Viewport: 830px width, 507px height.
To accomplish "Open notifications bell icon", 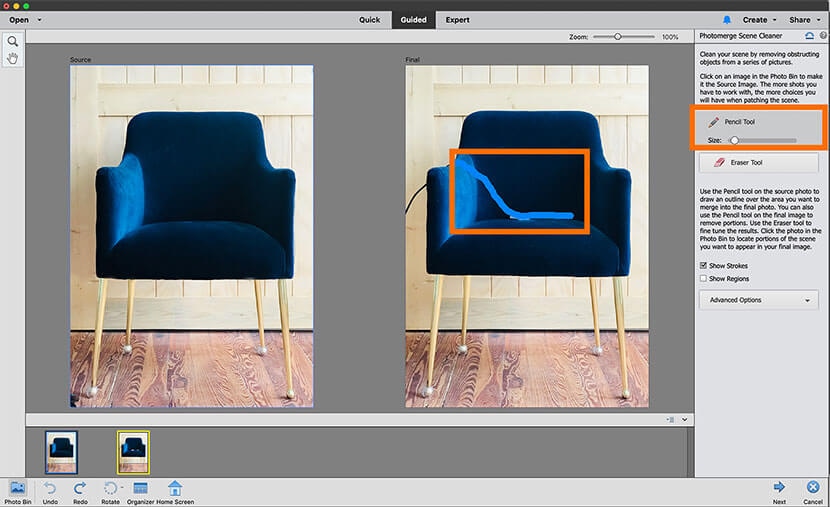I will click(726, 19).
